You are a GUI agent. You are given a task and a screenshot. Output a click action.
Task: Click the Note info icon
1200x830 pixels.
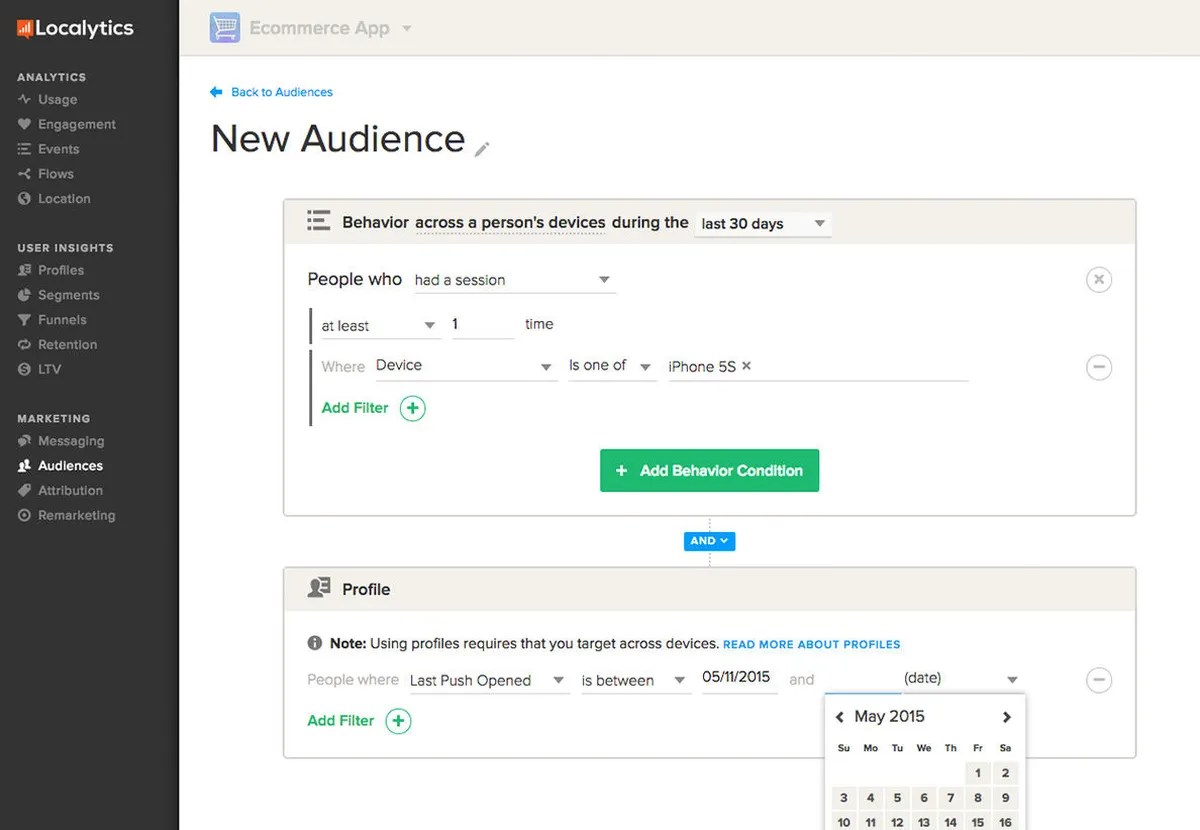point(315,643)
